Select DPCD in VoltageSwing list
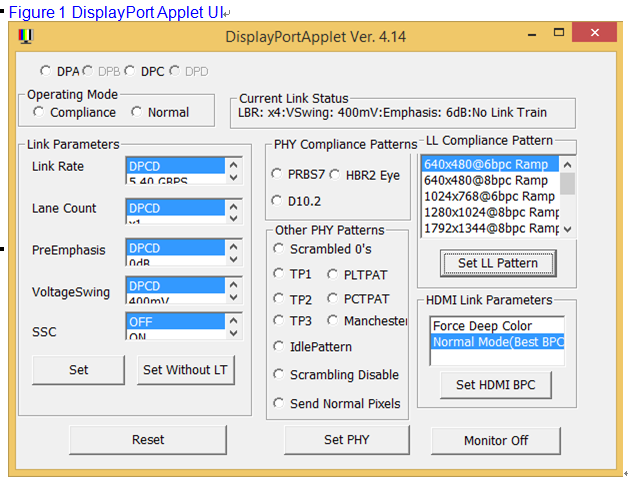Screen dimensions: 628x483 (x=176, y=286)
